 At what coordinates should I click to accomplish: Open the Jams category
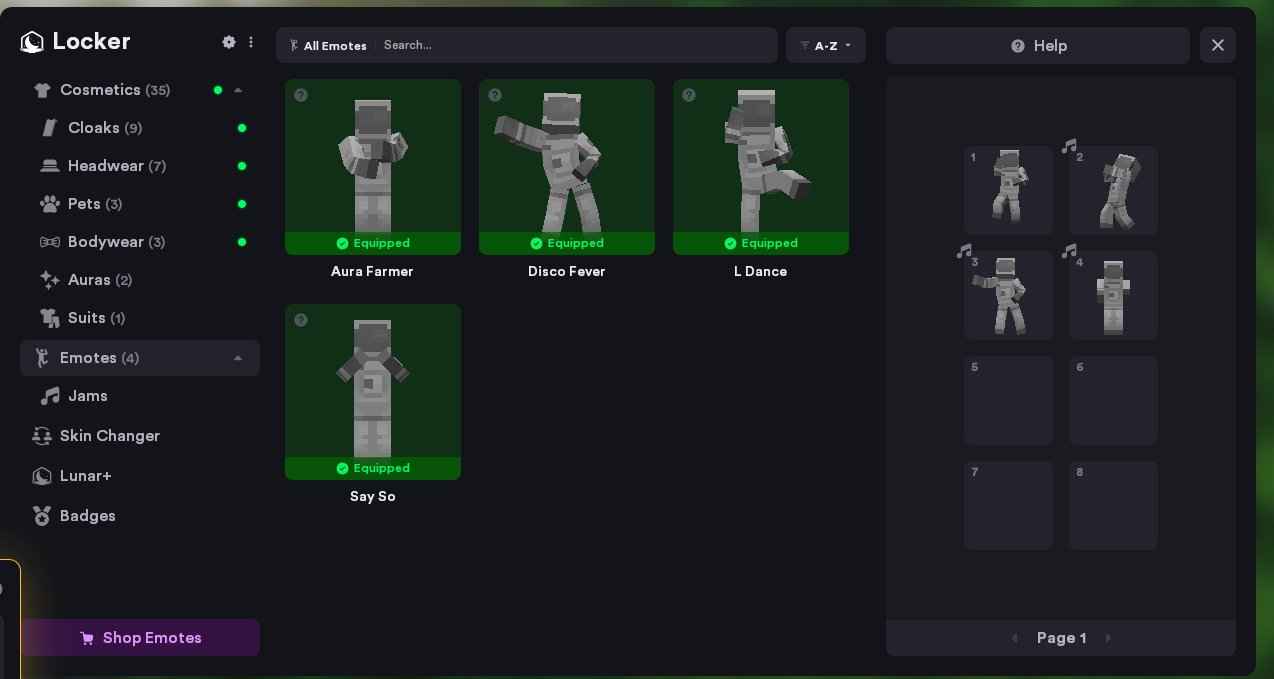point(88,396)
